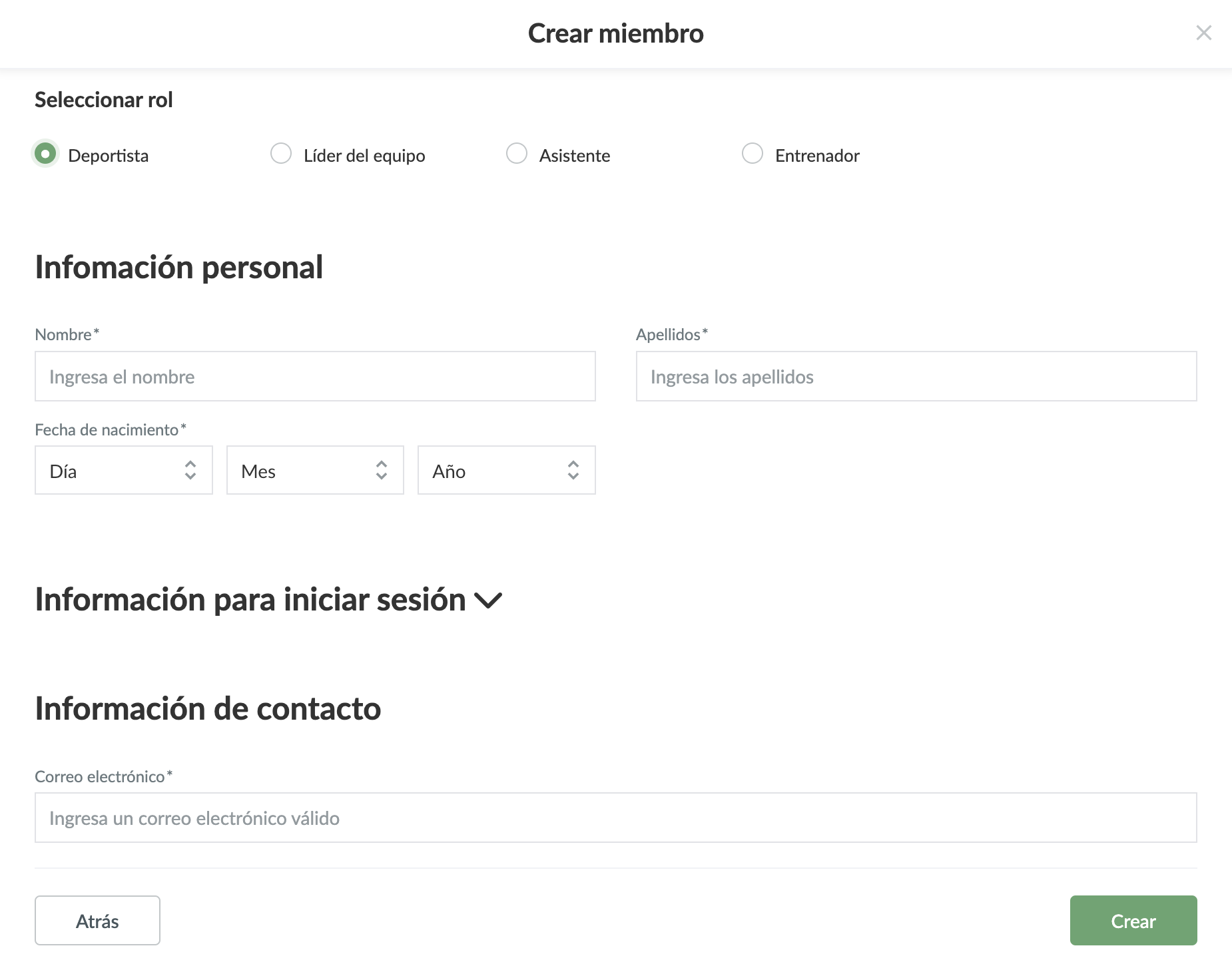Pick the Entrenador role option
Viewport: 1232px width, 980px height.
coord(753,154)
